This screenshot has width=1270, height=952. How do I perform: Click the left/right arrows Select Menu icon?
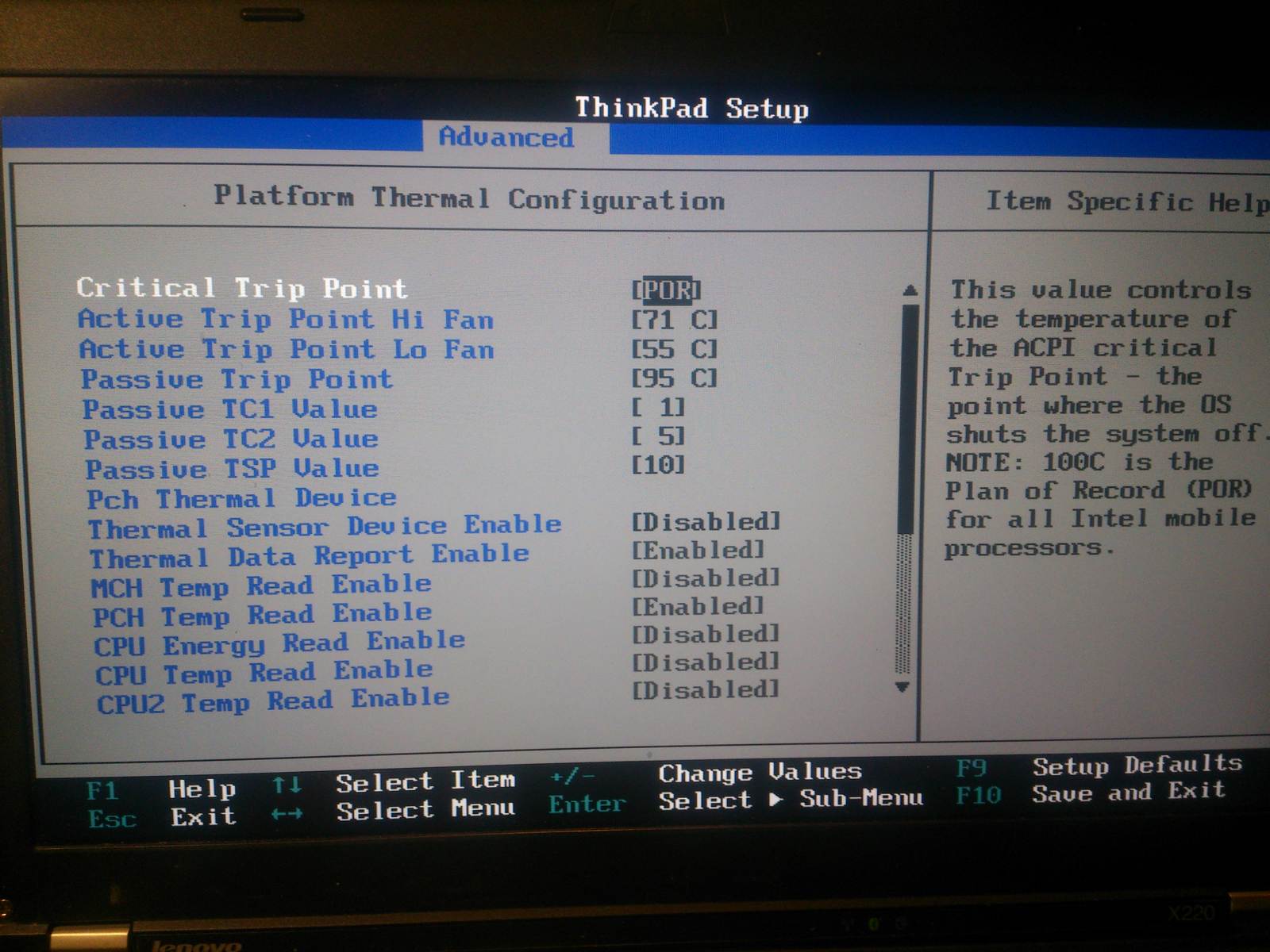(287, 814)
